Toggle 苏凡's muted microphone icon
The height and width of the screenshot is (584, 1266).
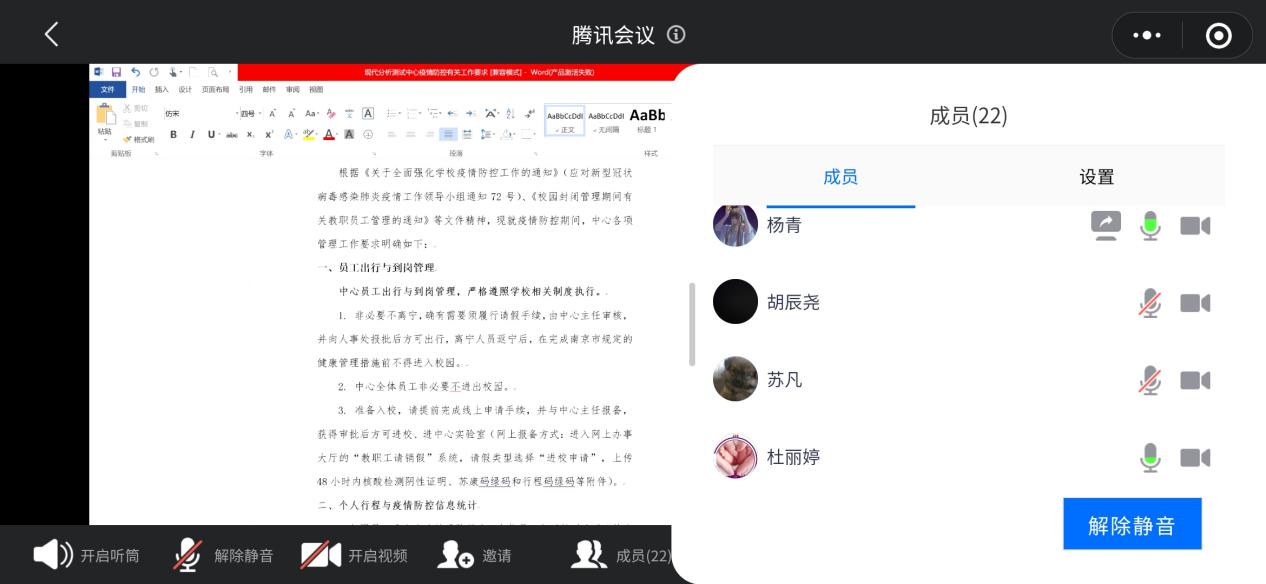pyautogui.click(x=1150, y=380)
